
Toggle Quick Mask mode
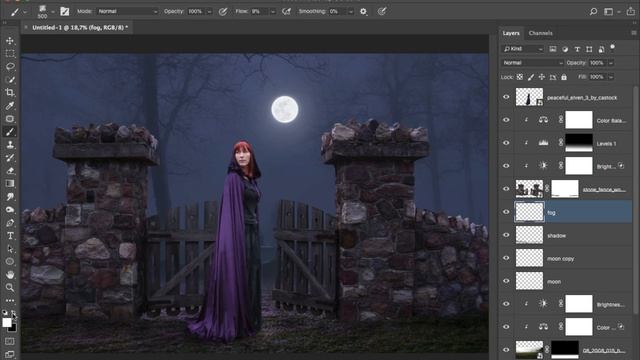pyautogui.click(x=10, y=341)
